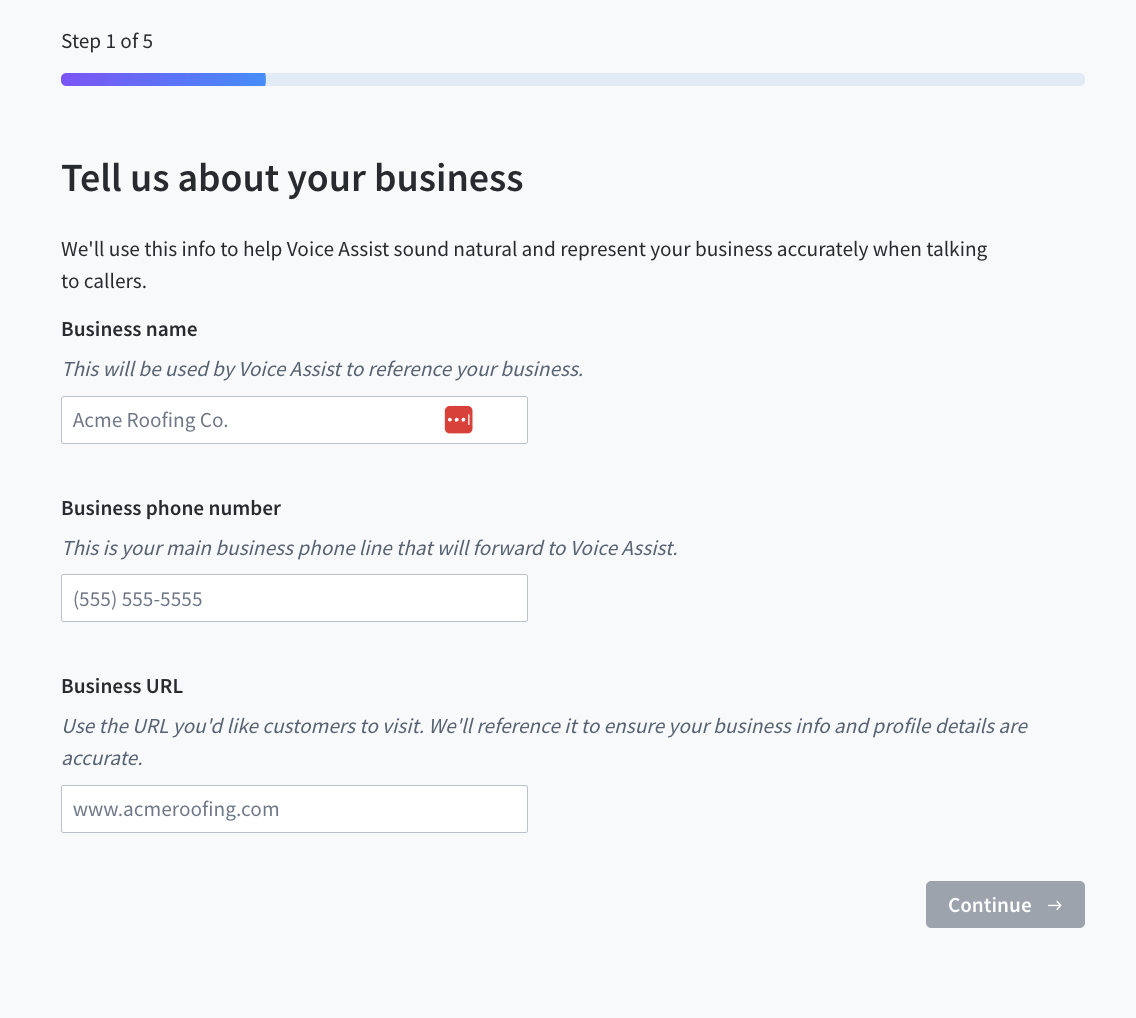Click the 'Tell us about your business' heading
The height and width of the screenshot is (1018, 1136).
[292, 179]
